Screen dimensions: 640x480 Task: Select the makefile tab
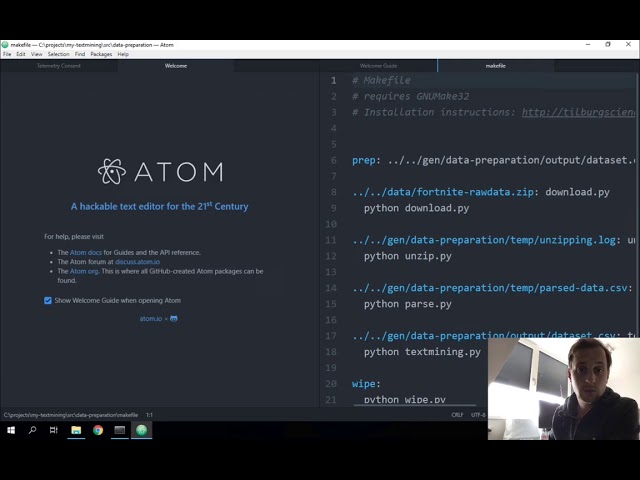pos(496,66)
